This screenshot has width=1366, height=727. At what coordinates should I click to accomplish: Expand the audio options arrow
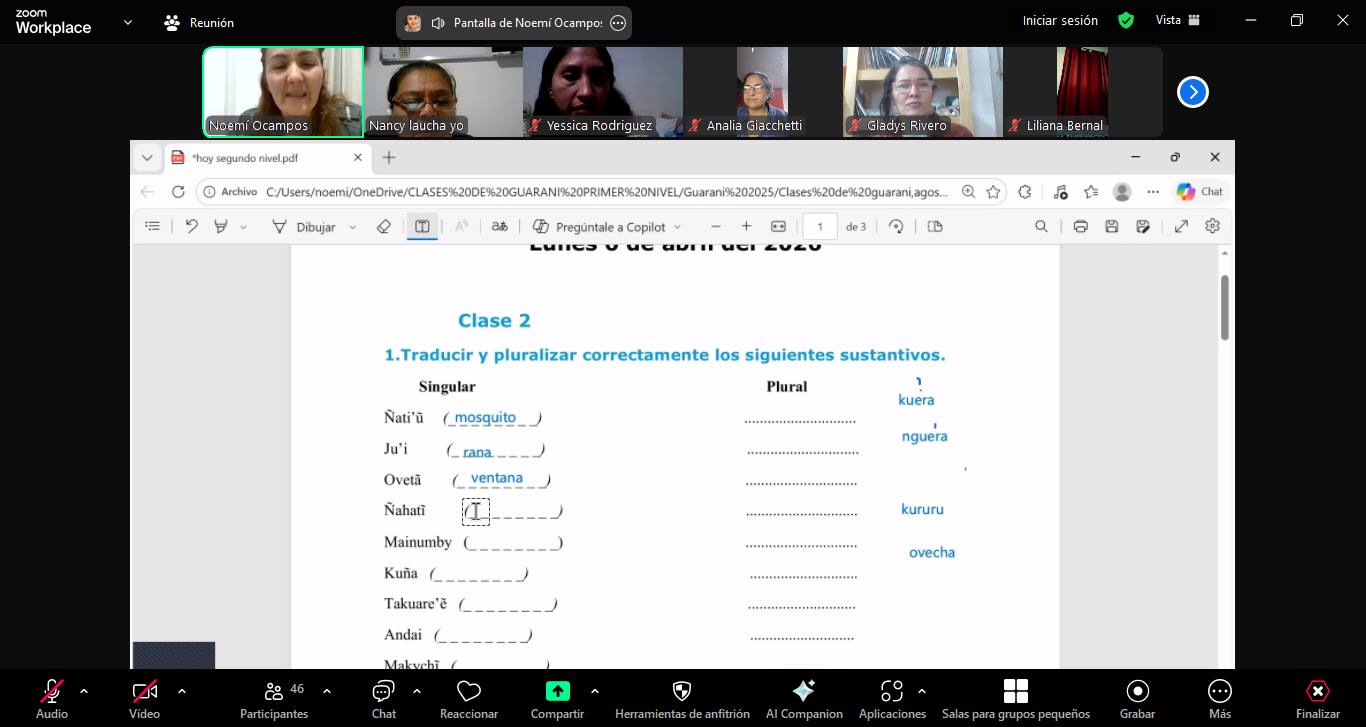84,690
